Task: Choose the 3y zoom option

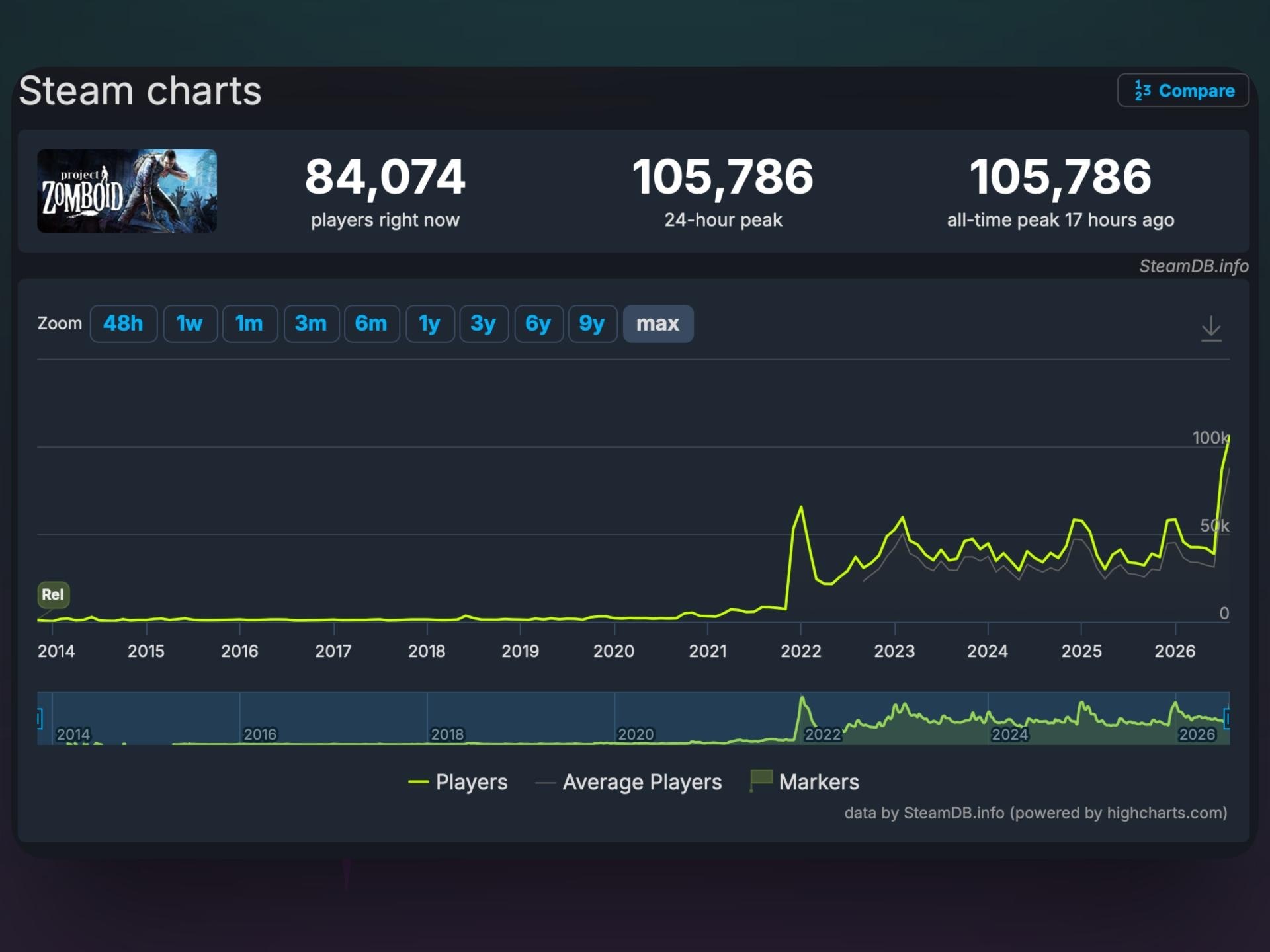Action: point(484,323)
